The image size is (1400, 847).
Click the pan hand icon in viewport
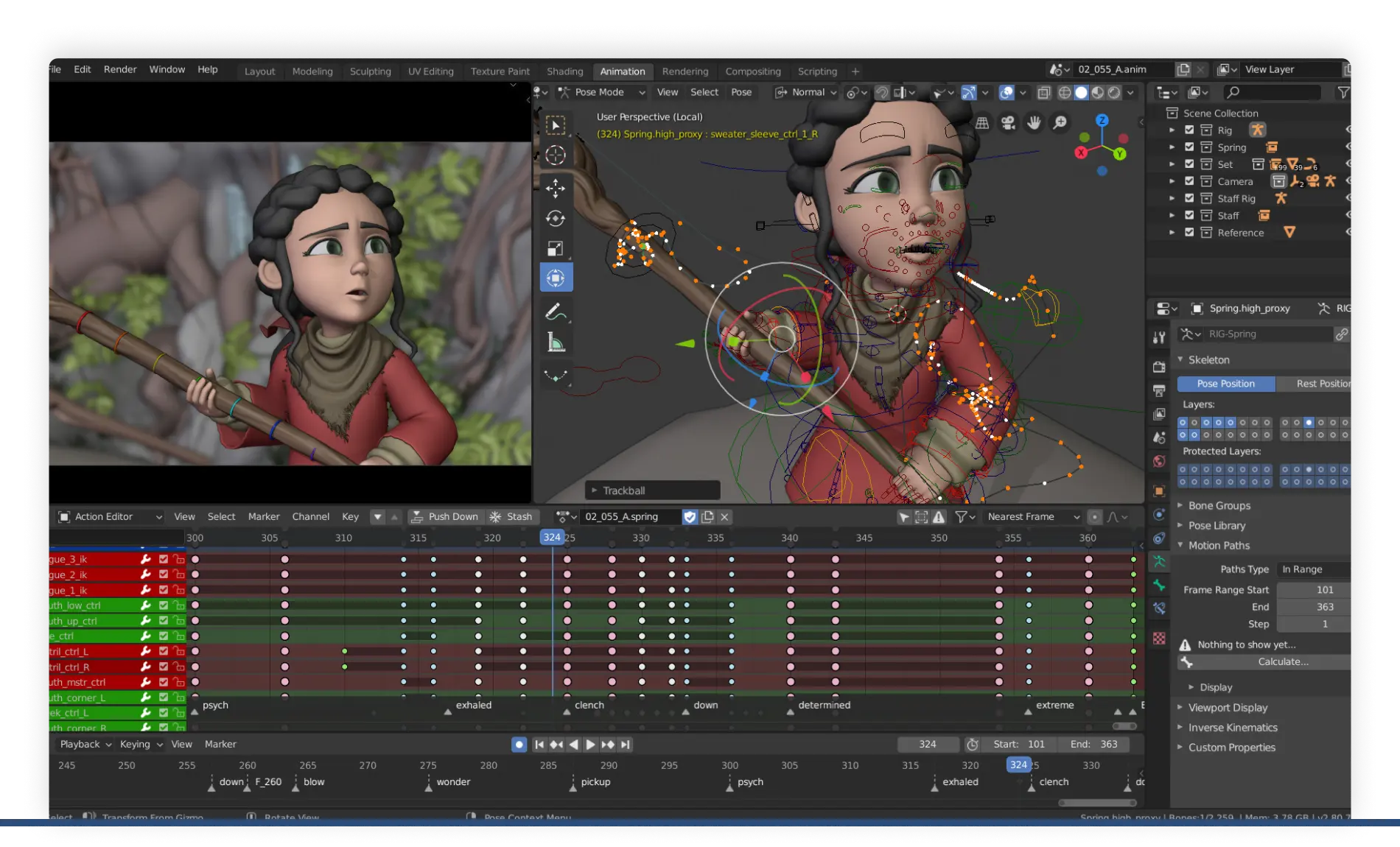pos(1034,123)
